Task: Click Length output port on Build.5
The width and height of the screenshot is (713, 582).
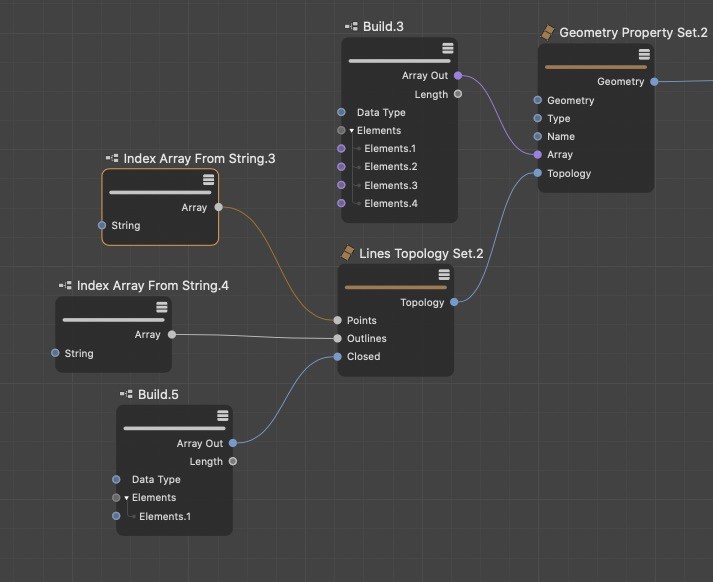Action: pyautogui.click(x=233, y=461)
